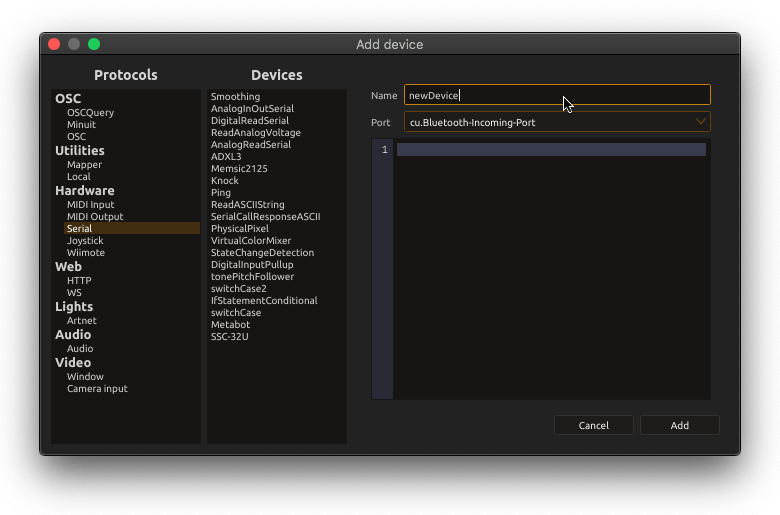Select Local under Utilities
This screenshot has width=780, height=515.
pos(79,177)
